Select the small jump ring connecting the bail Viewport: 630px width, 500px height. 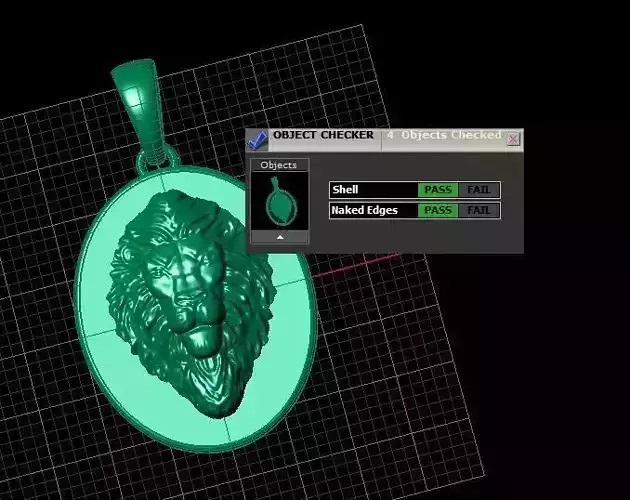click(159, 160)
